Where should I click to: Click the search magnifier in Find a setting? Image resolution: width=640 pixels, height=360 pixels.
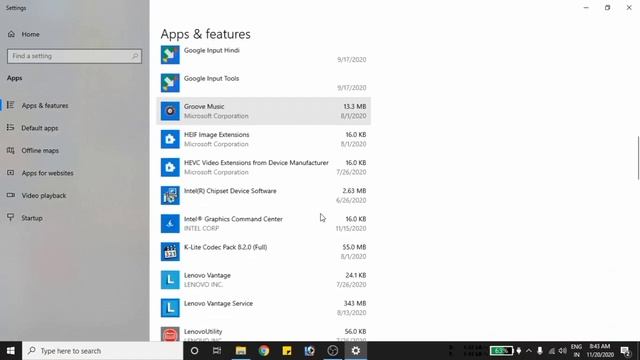135,56
